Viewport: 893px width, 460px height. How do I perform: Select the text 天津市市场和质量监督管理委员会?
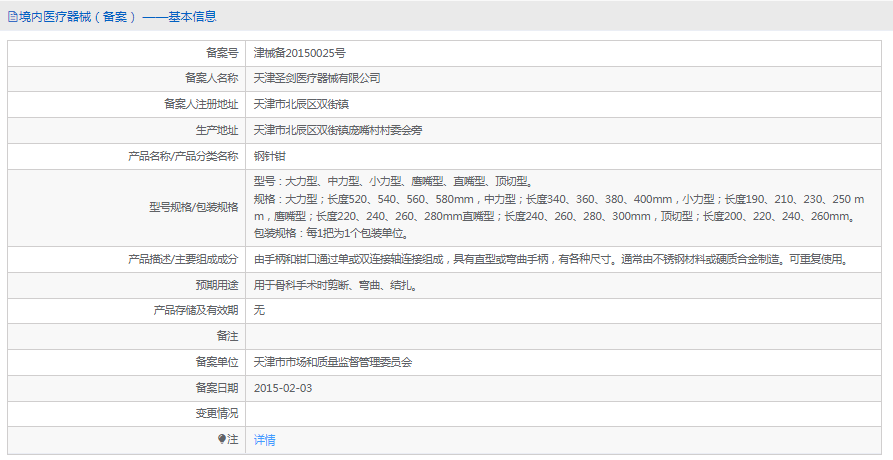pos(333,362)
